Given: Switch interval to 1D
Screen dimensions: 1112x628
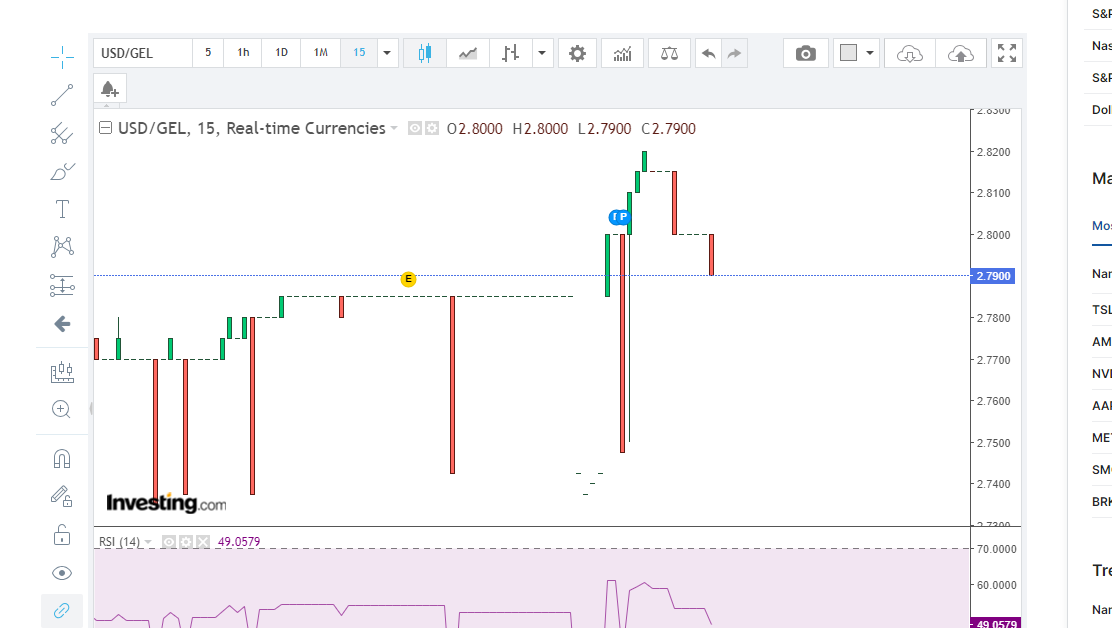Looking at the screenshot, I should coord(282,53).
